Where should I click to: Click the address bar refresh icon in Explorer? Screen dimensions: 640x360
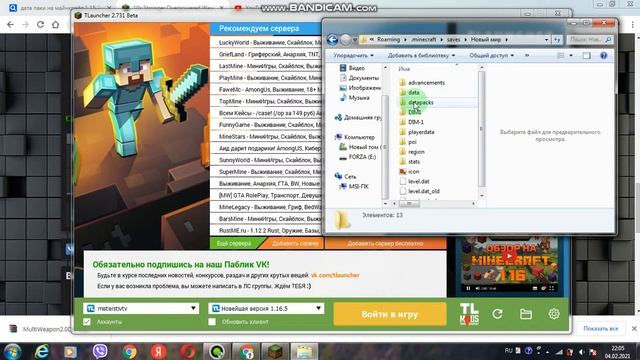click(x=557, y=40)
